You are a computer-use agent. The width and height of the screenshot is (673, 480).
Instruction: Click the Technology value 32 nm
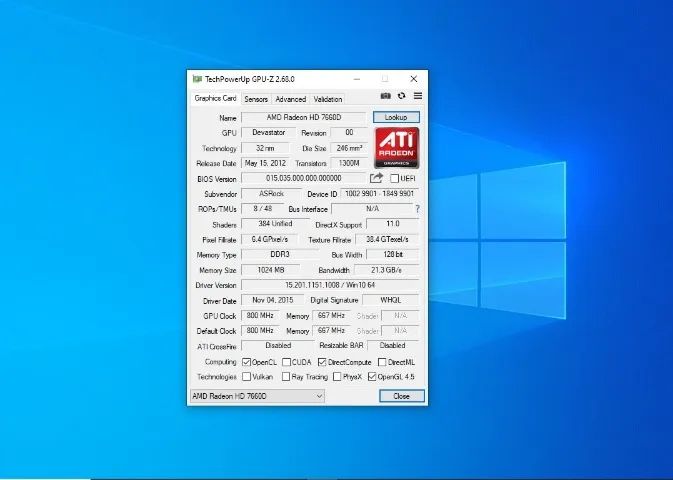265,148
